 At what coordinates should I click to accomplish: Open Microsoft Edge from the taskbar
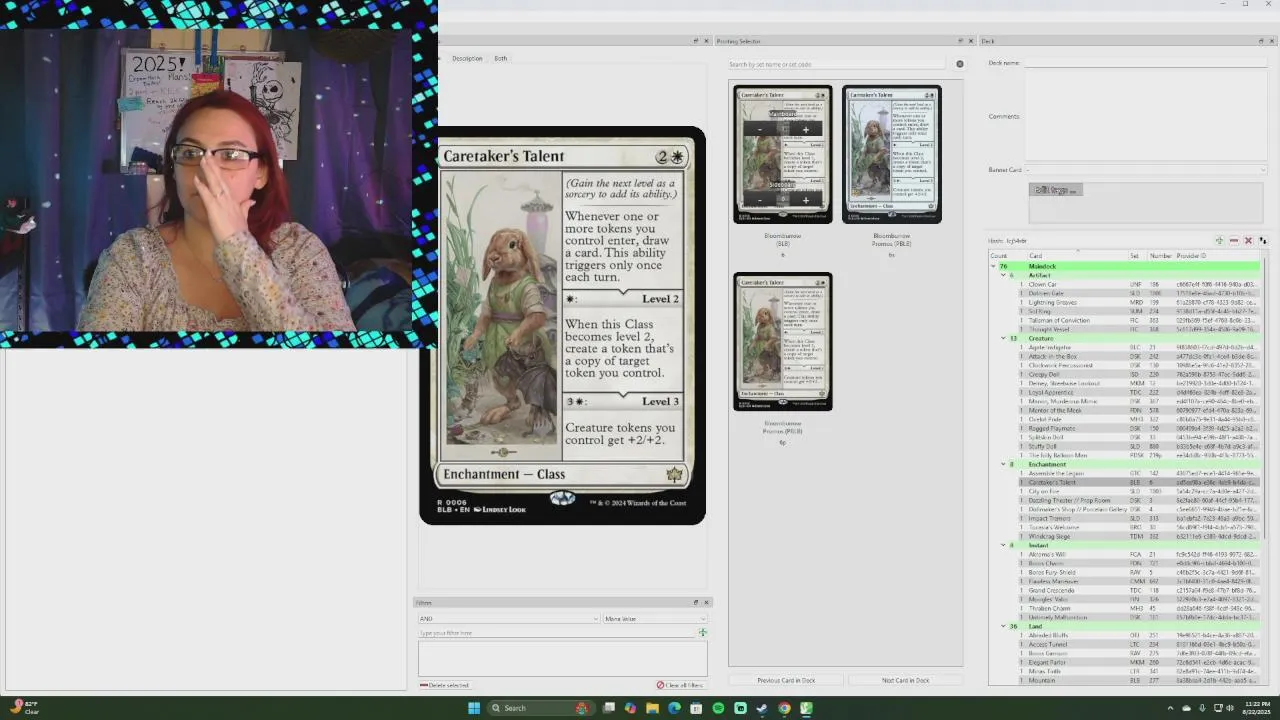point(674,708)
